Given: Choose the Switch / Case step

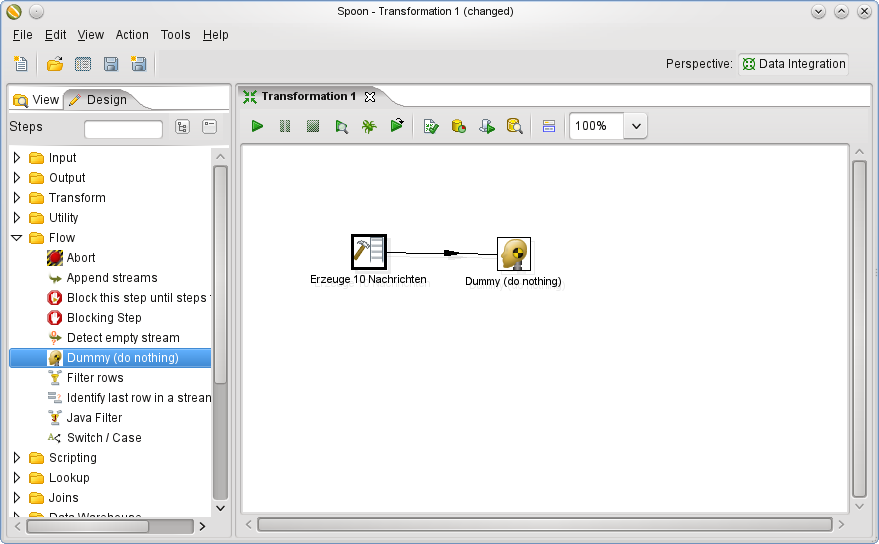Looking at the screenshot, I should 95,438.
